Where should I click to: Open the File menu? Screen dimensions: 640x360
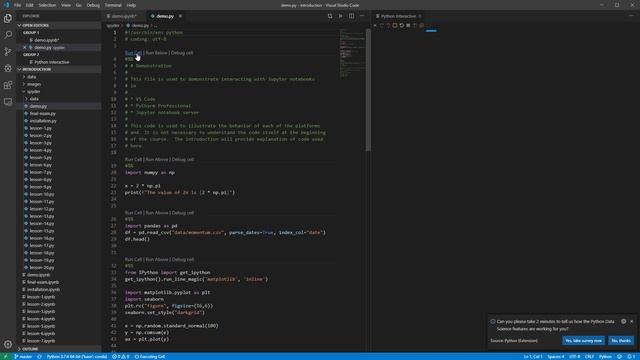17,5
